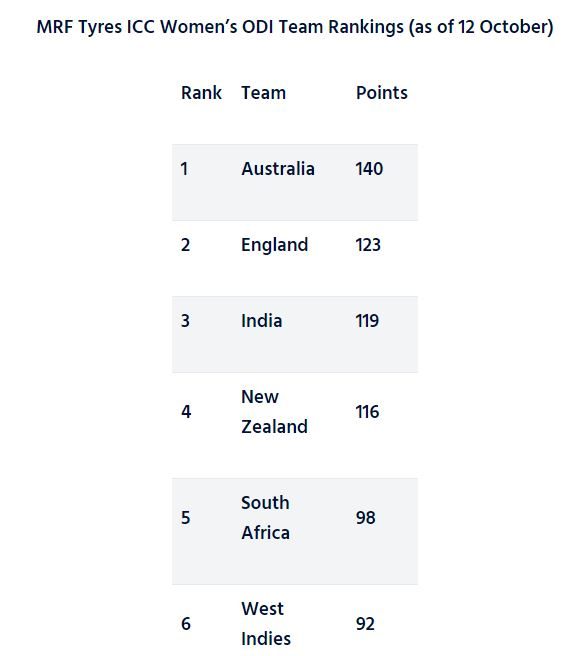The width and height of the screenshot is (581, 656).
Task: Click England's 123 points value
Action: point(368,245)
